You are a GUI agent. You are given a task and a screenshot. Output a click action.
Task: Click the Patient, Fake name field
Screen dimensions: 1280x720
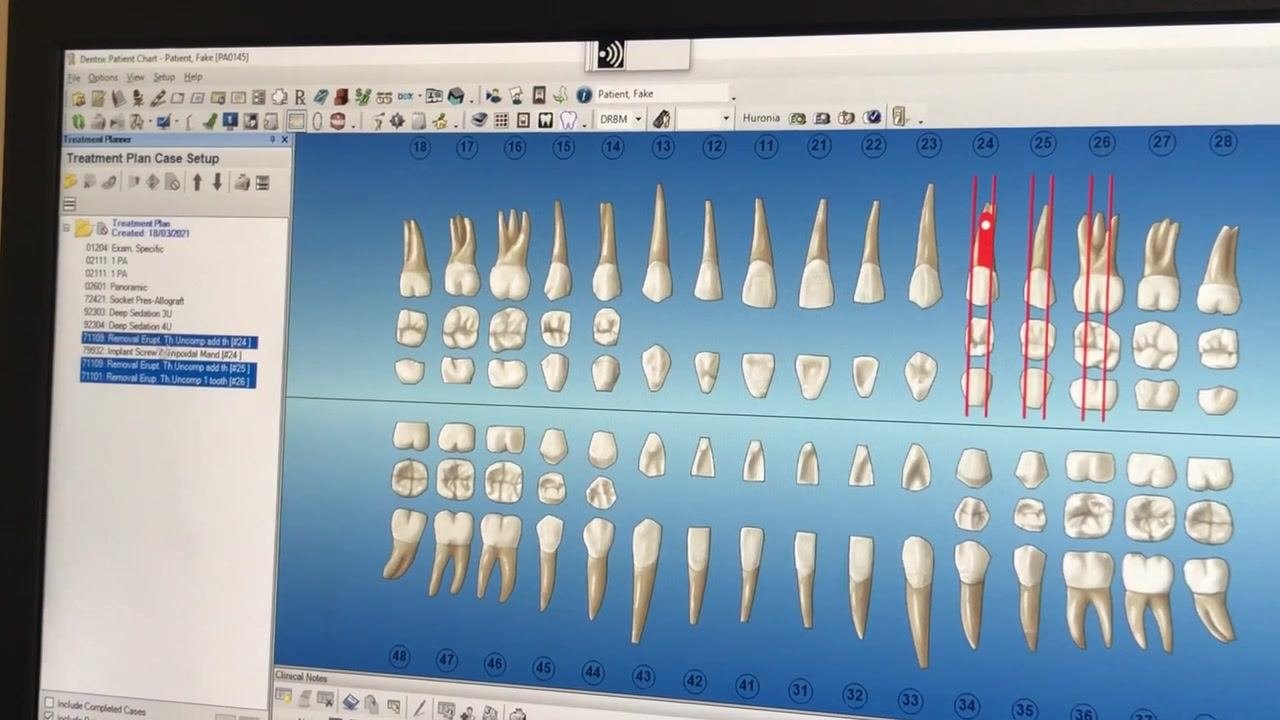click(662, 94)
